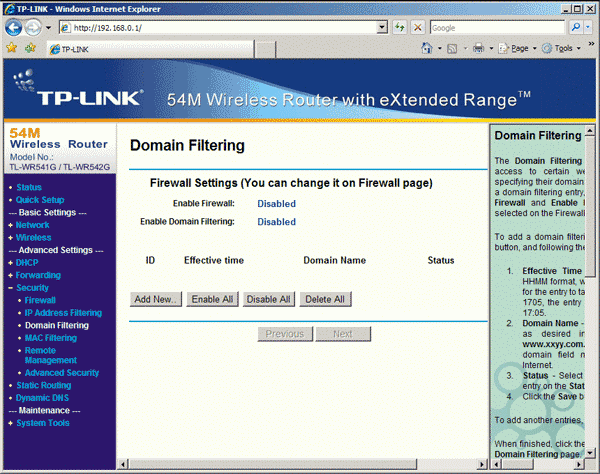
Task: Open the Firewall settings page
Action: point(40,300)
